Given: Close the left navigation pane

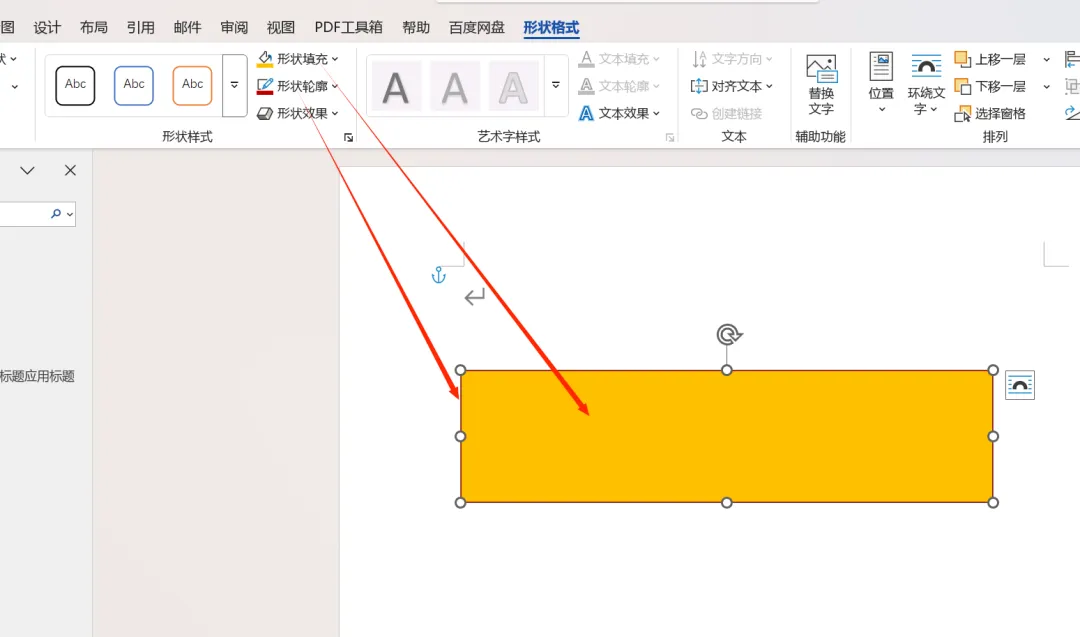Looking at the screenshot, I should 70,170.
